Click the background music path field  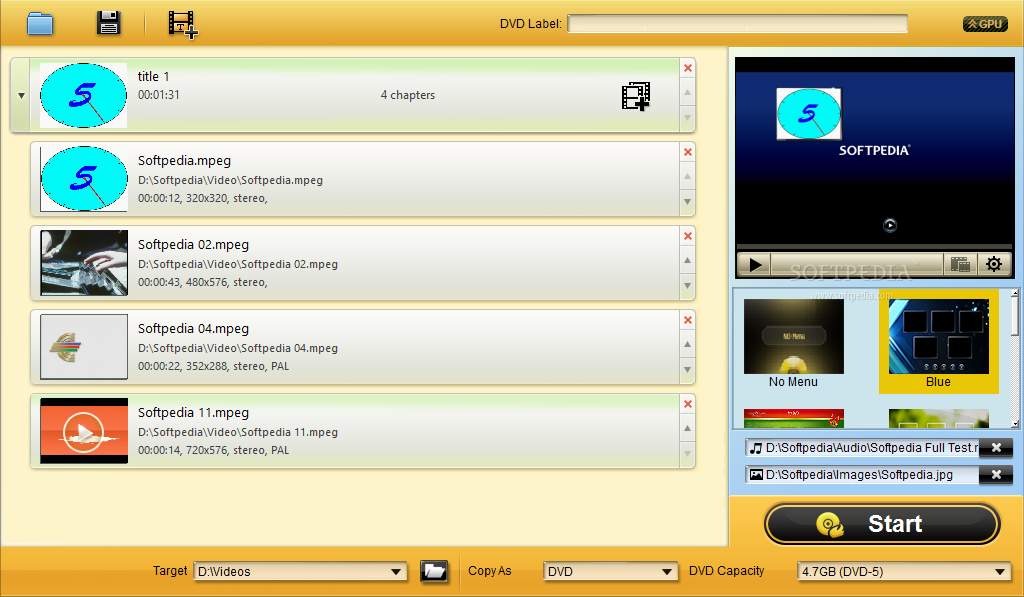click(862, 447)
